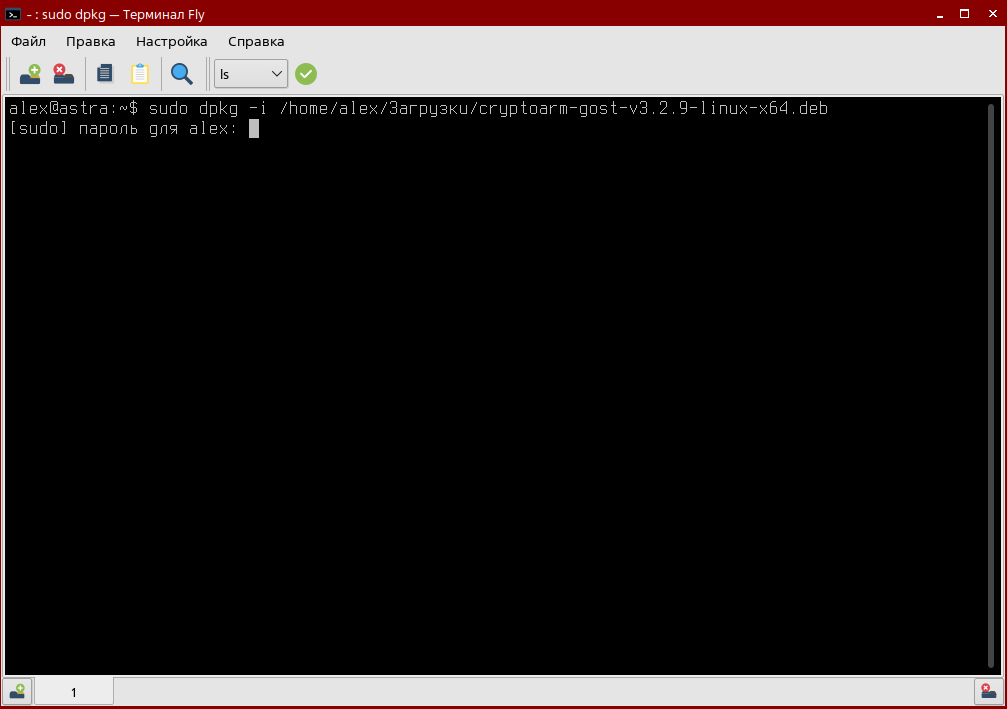Add a new tab from bottom-left icon
1007x709 pixels.
[17, 690]
